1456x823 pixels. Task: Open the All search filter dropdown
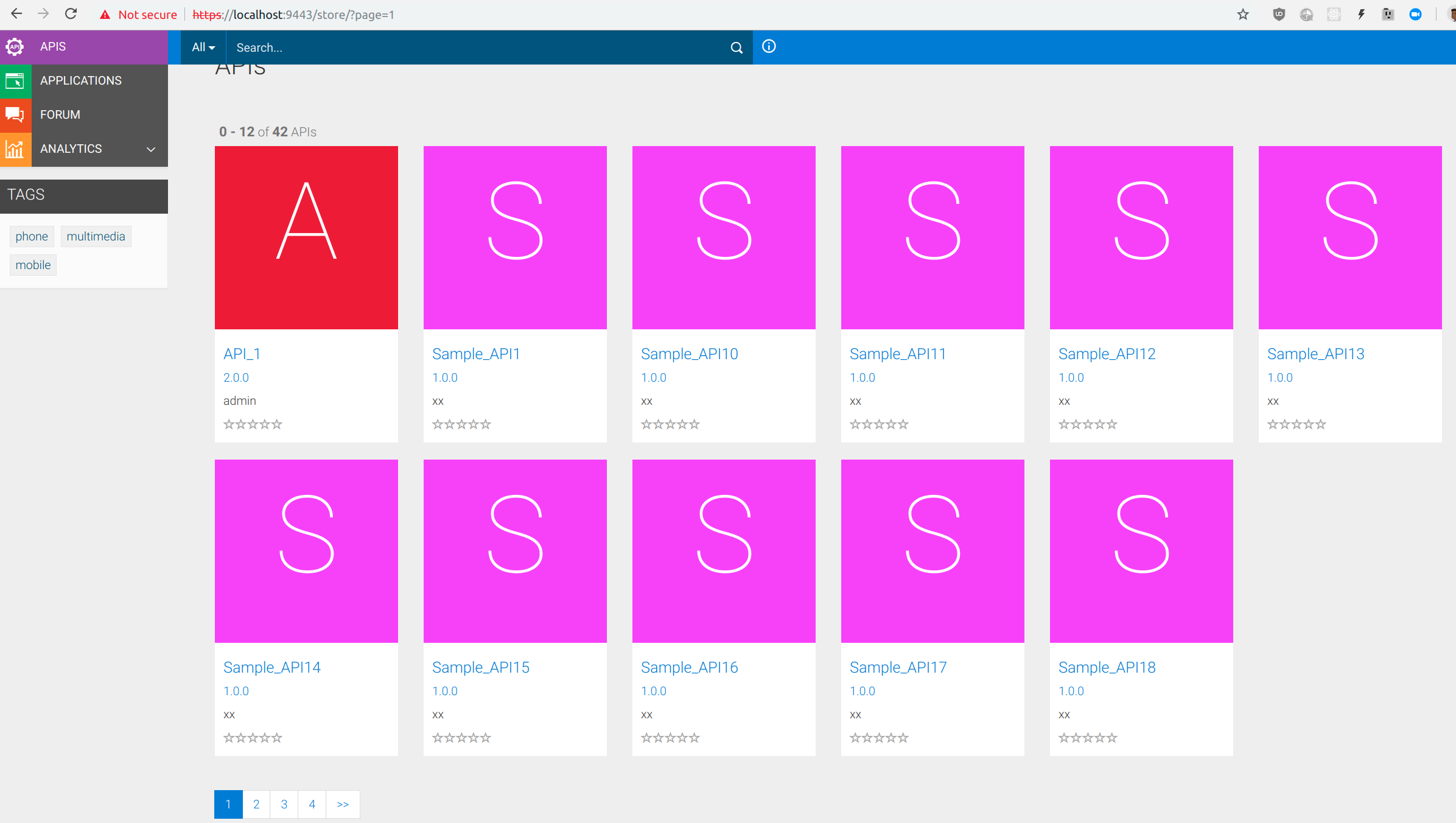click(203, 47)
